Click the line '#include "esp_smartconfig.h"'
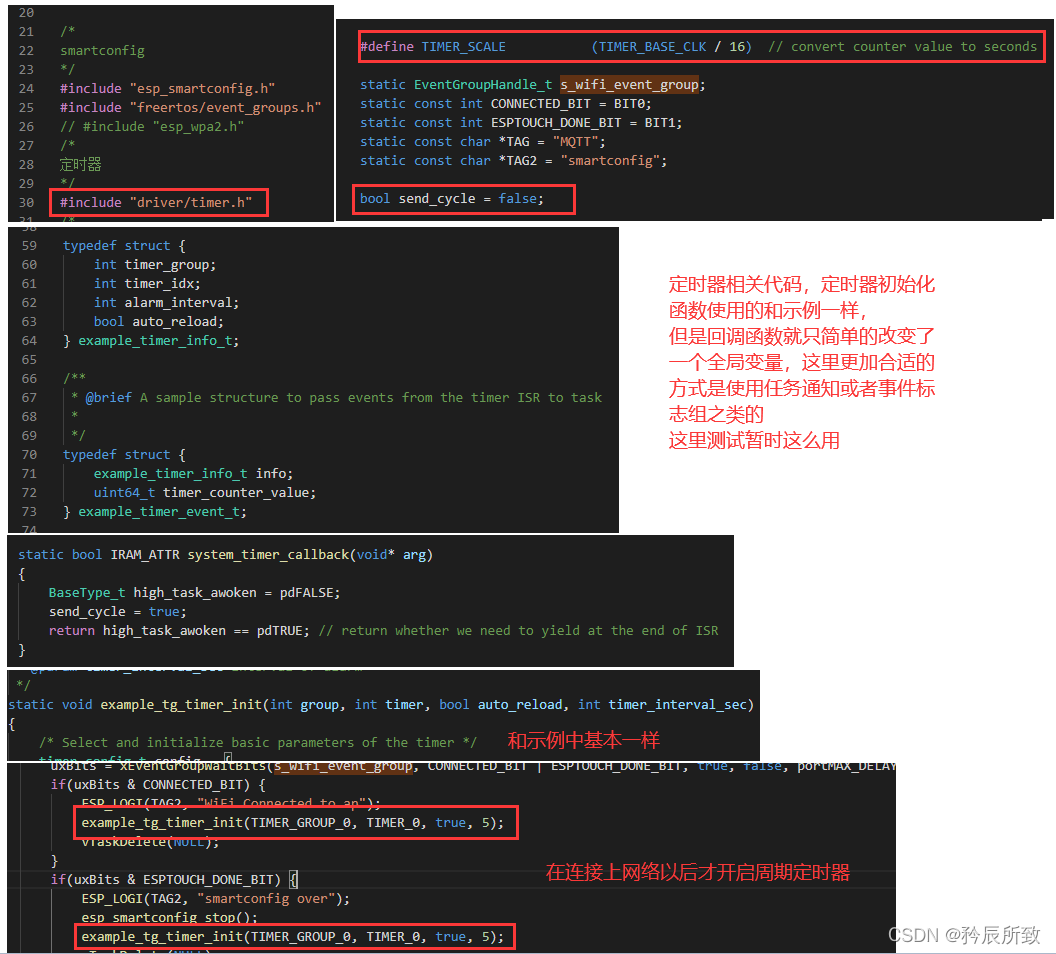 point(167,88)
